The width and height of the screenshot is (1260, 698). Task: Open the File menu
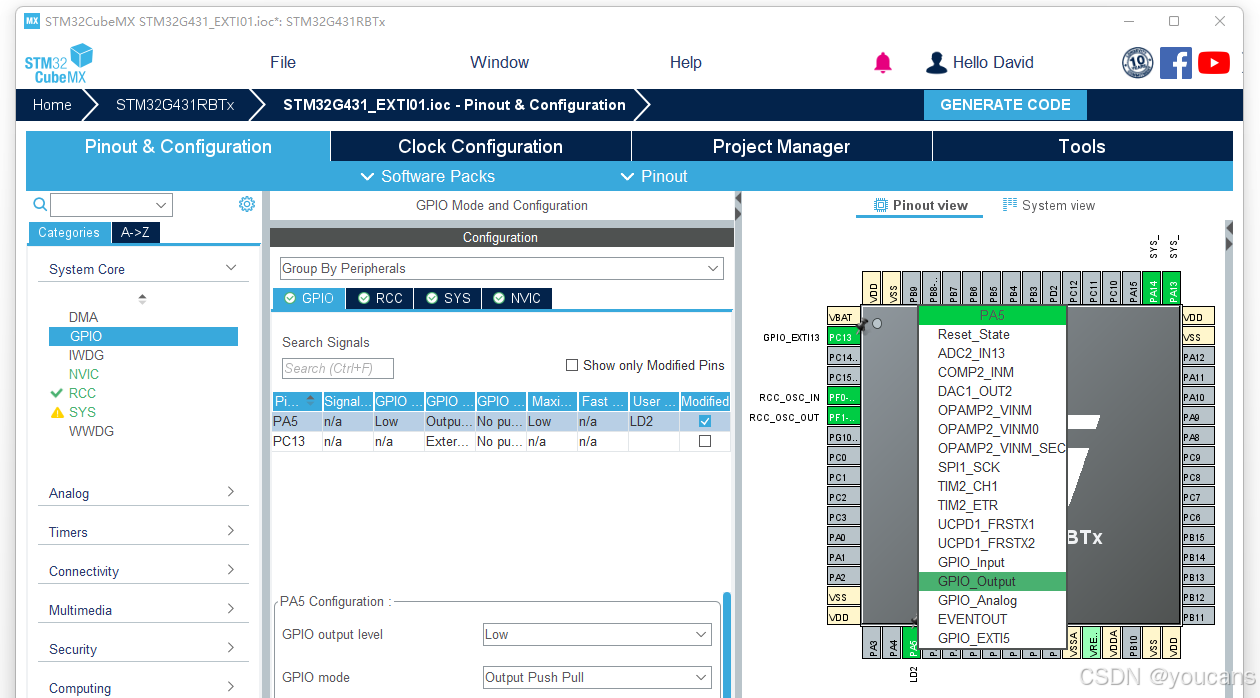pos(283,62)
